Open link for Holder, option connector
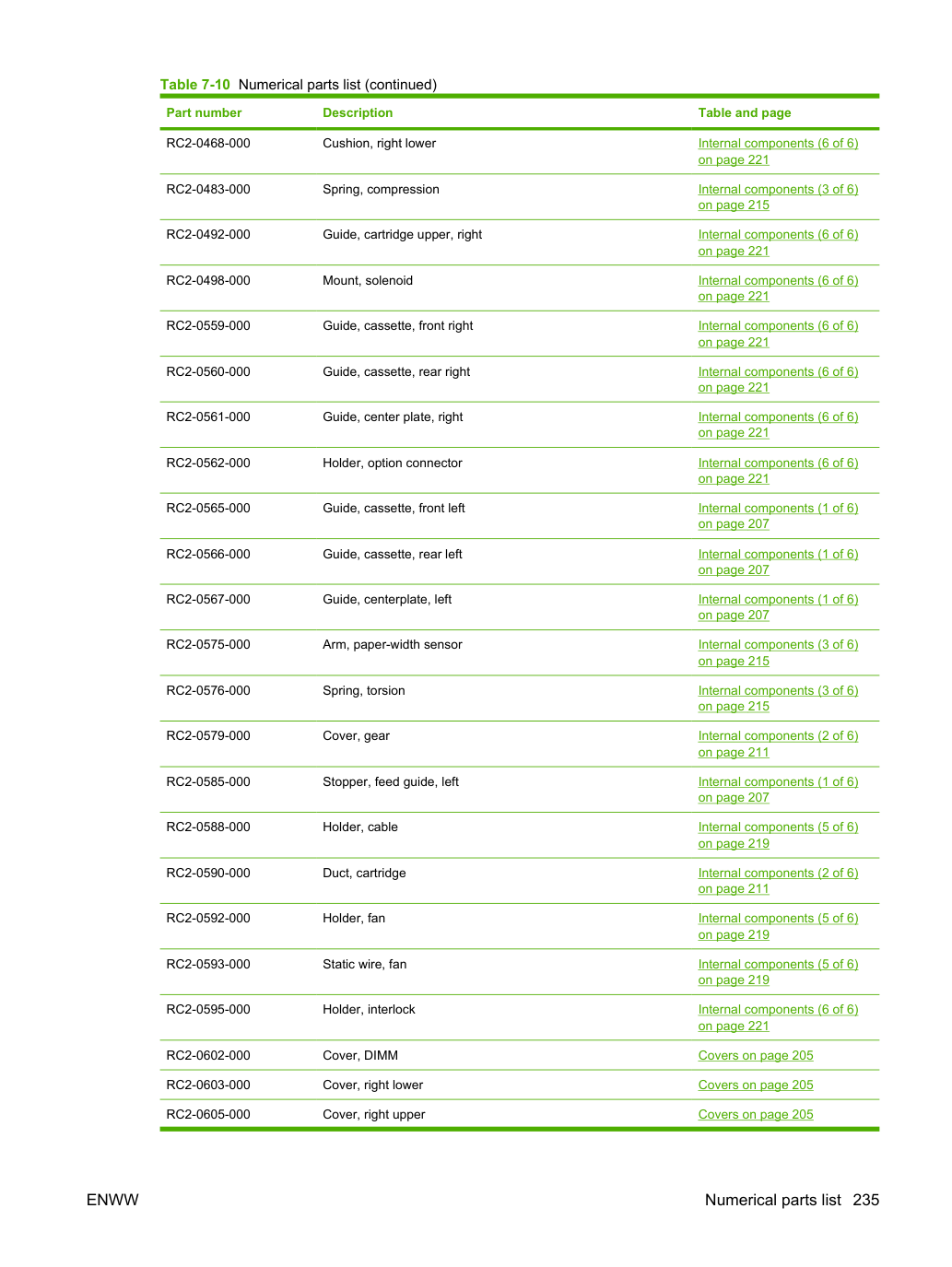952x1267 pixels. coord(778,471)
